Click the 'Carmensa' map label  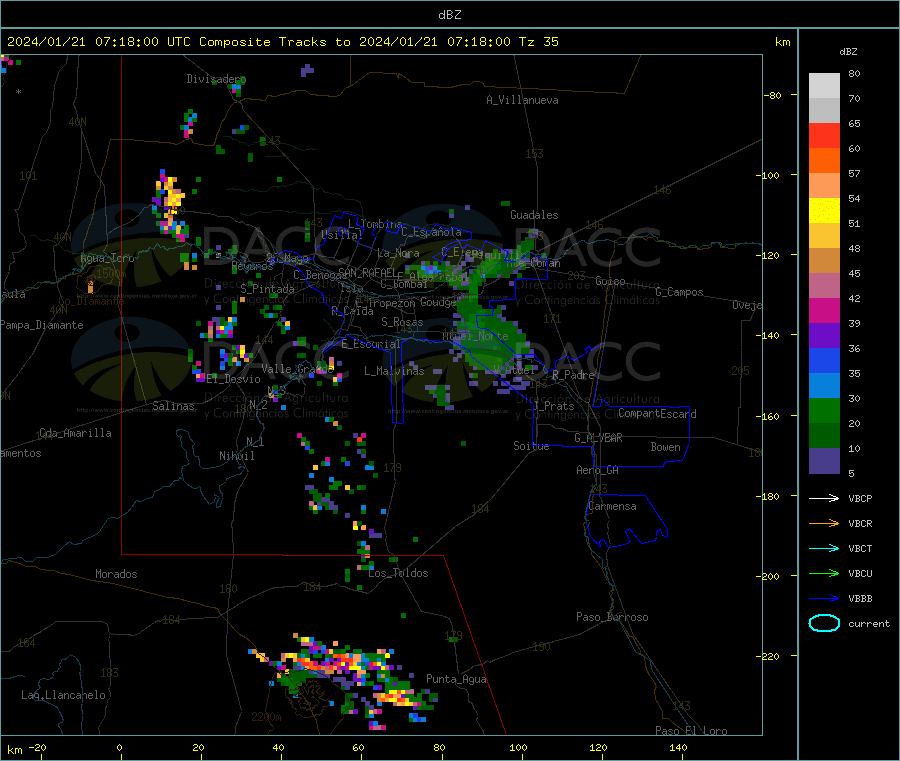612,506
